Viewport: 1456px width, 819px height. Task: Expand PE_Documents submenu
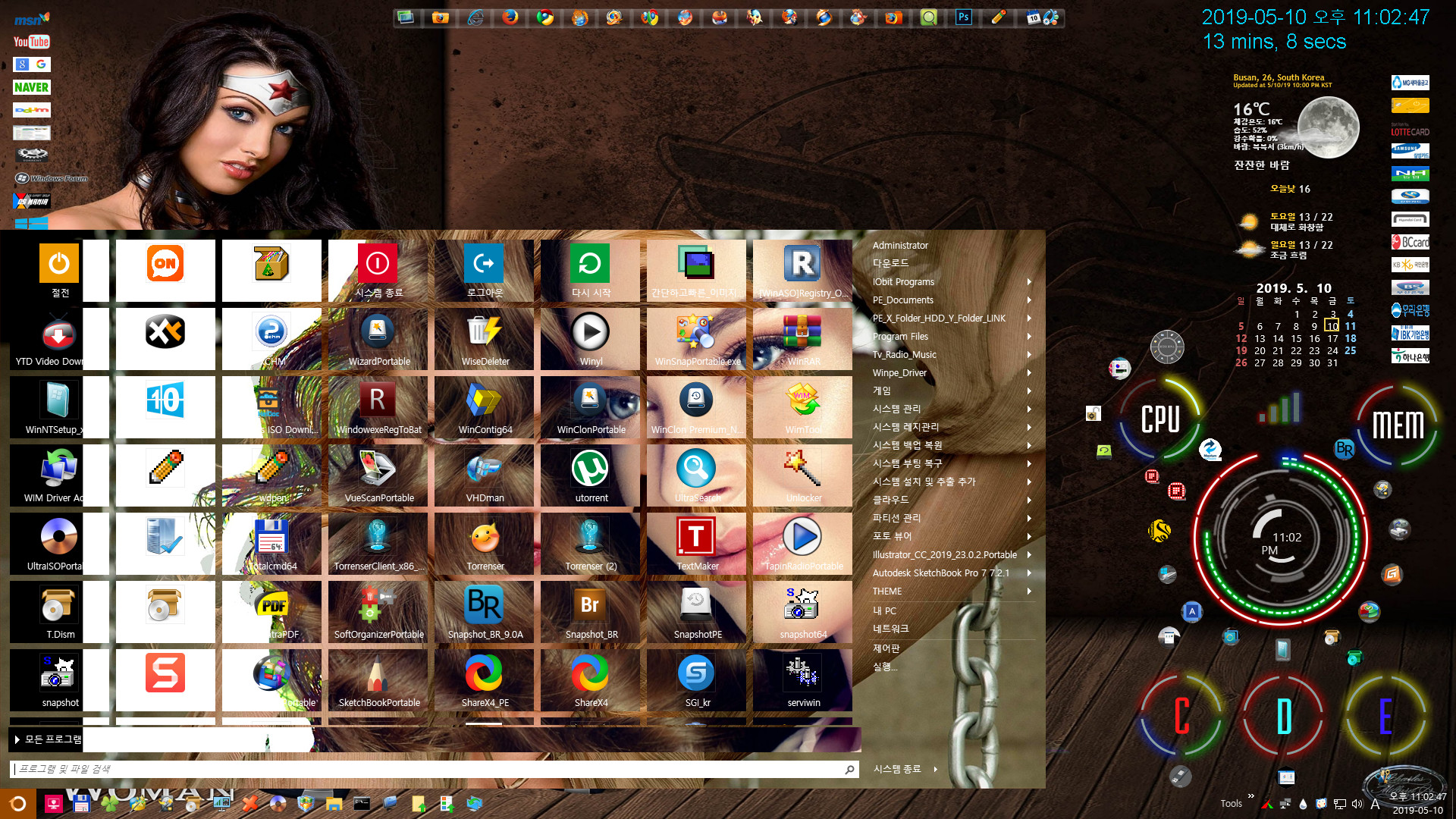click(952, 300)
